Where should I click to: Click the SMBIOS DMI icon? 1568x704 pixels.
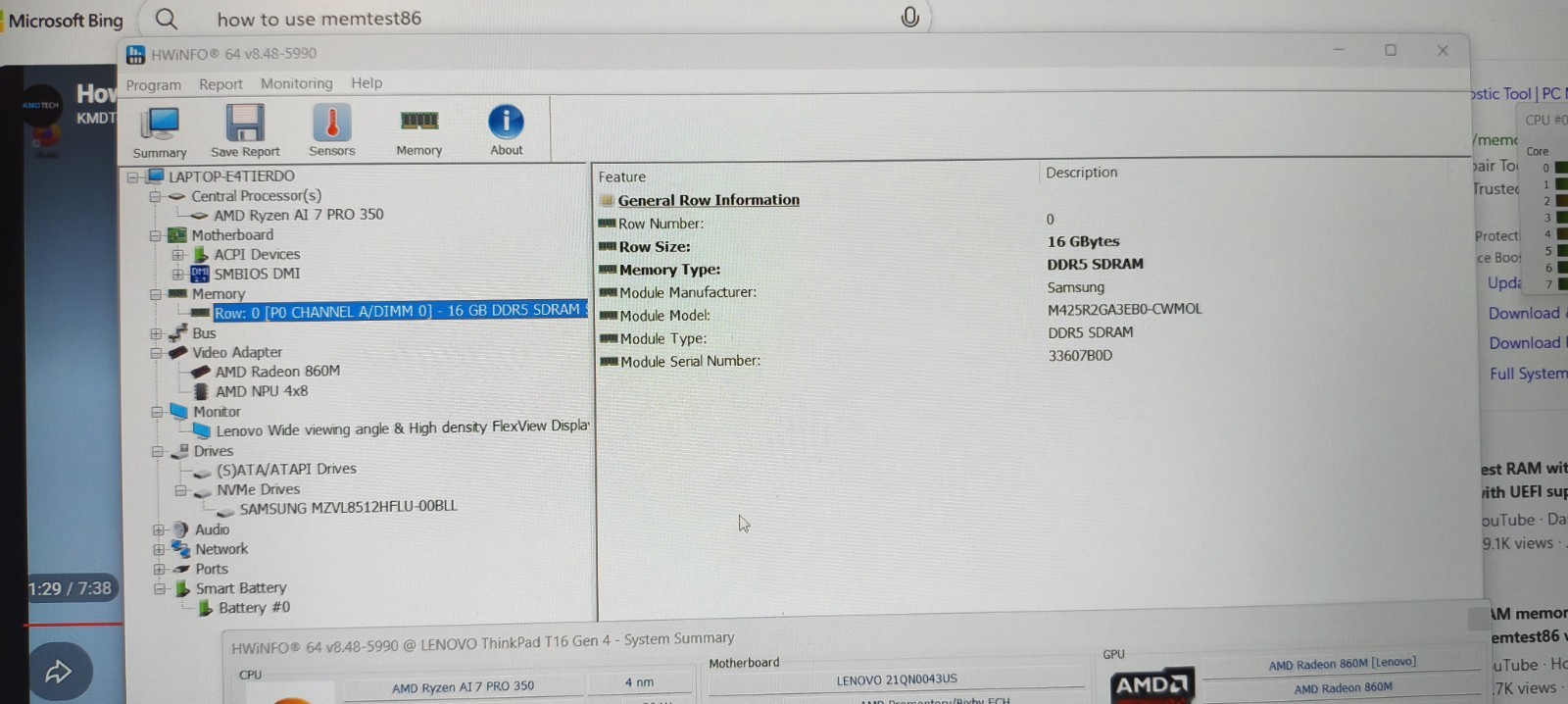(200, 274)
